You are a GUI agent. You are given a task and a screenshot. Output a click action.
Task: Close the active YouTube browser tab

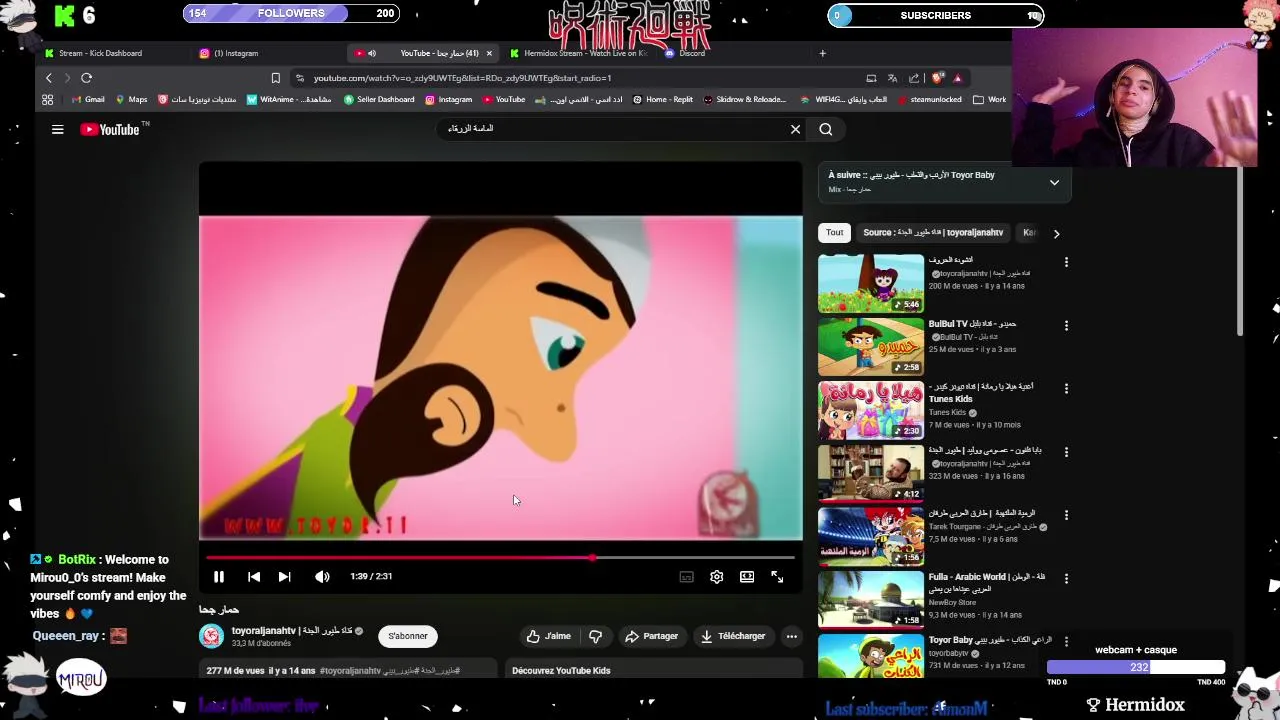[489, 53]
